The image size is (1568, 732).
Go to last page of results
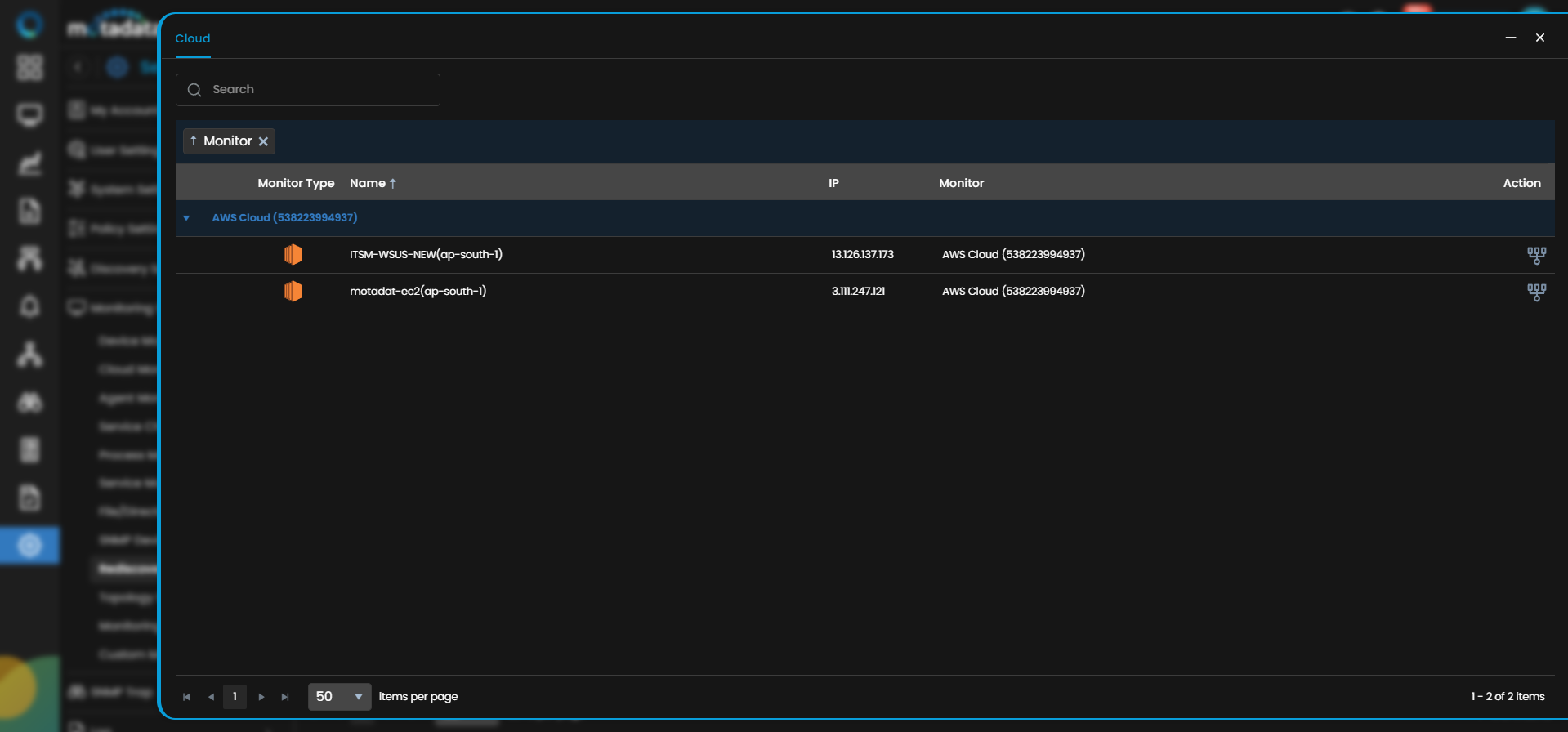(285, 697)
